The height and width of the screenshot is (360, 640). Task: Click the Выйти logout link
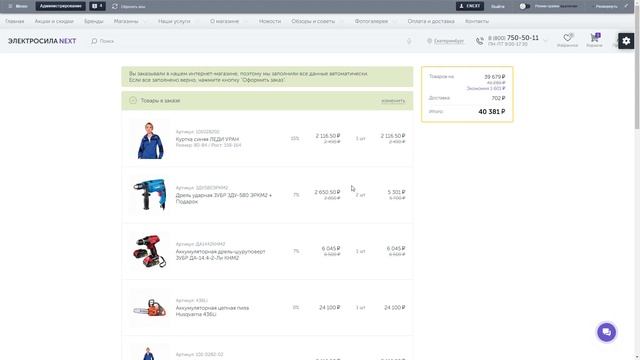[498, 7]
